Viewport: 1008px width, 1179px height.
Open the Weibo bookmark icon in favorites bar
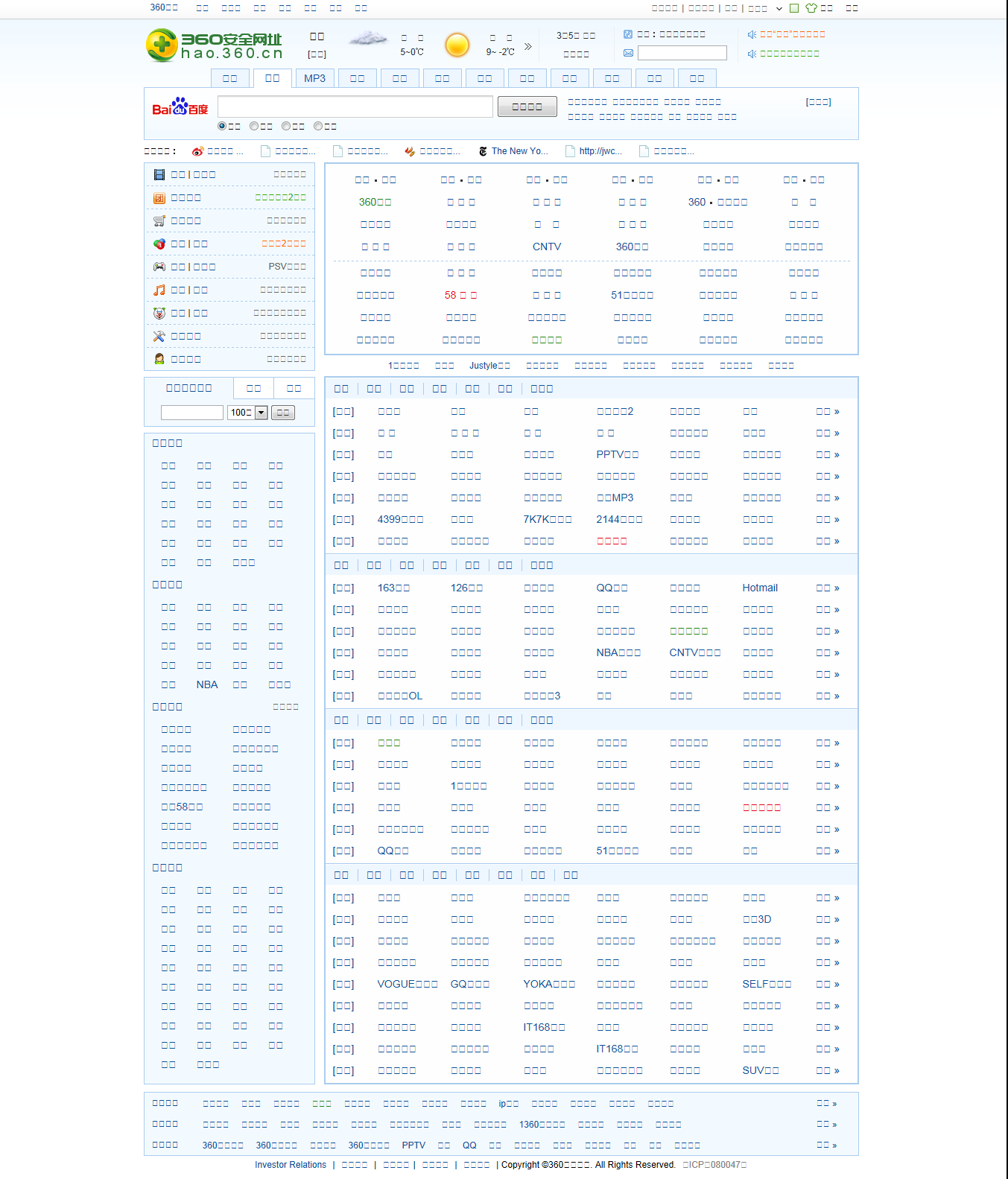coord(197,151)
